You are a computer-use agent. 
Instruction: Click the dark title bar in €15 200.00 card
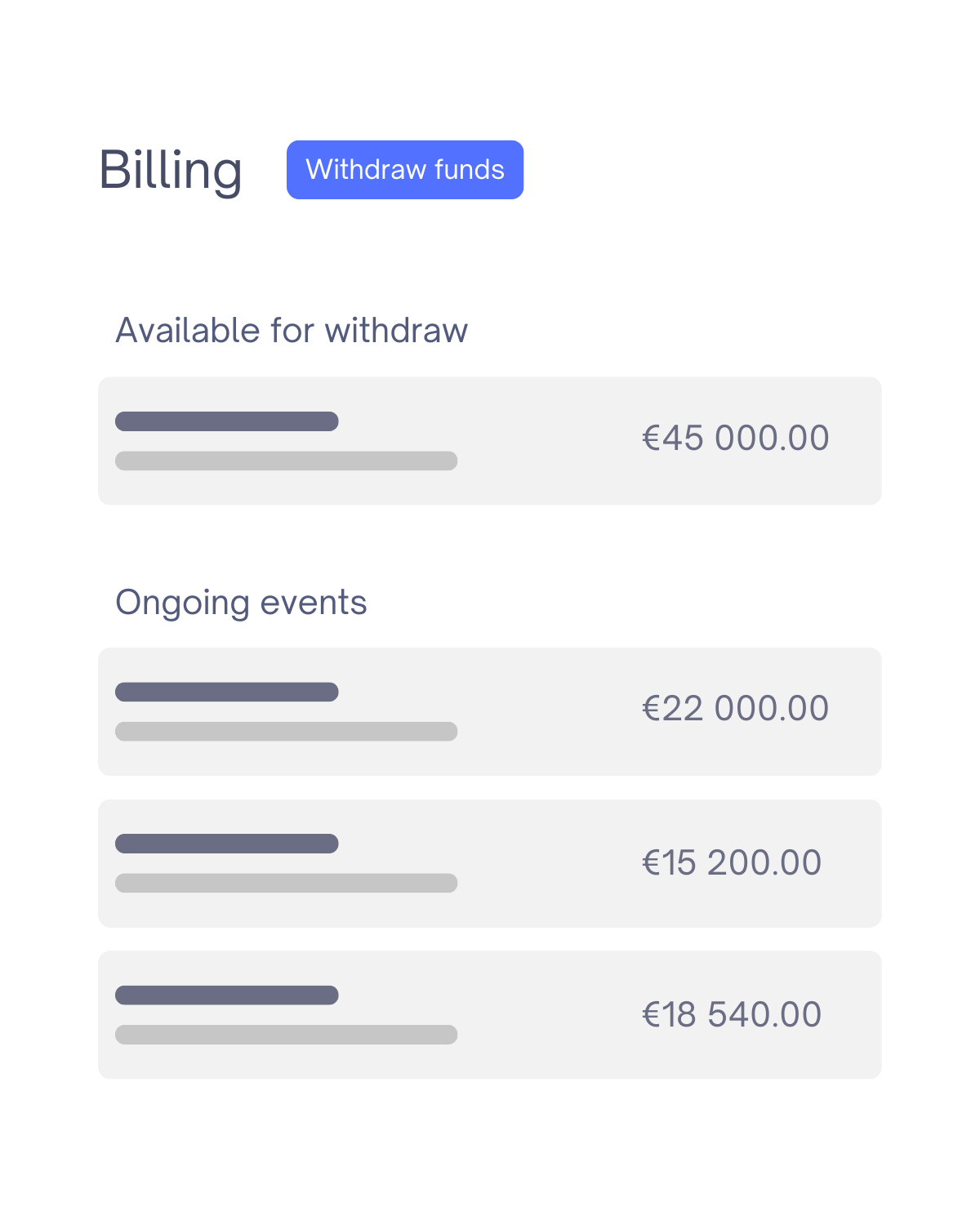coord(227,844)
